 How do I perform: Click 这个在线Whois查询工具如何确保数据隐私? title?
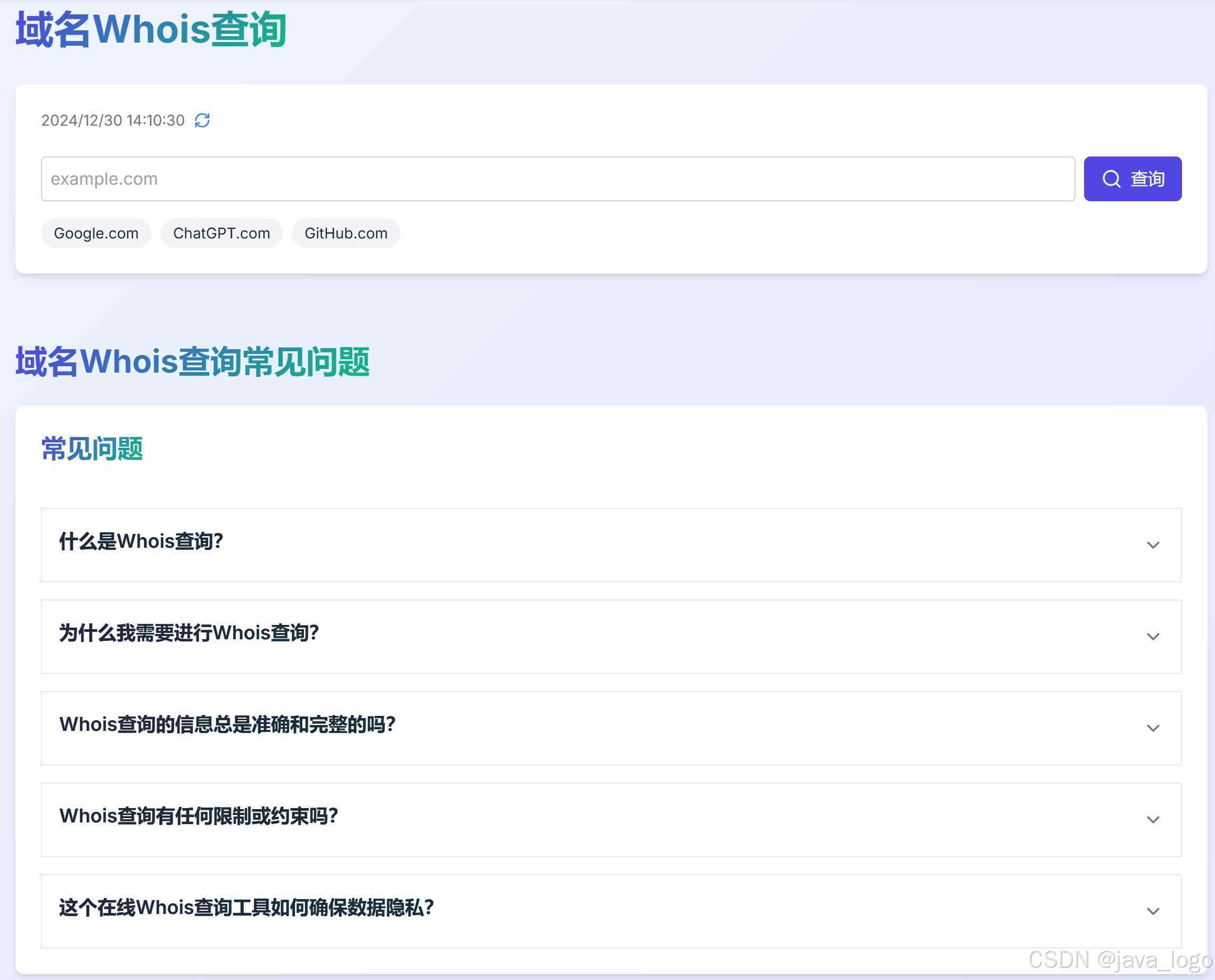click(x=246, y=907)
